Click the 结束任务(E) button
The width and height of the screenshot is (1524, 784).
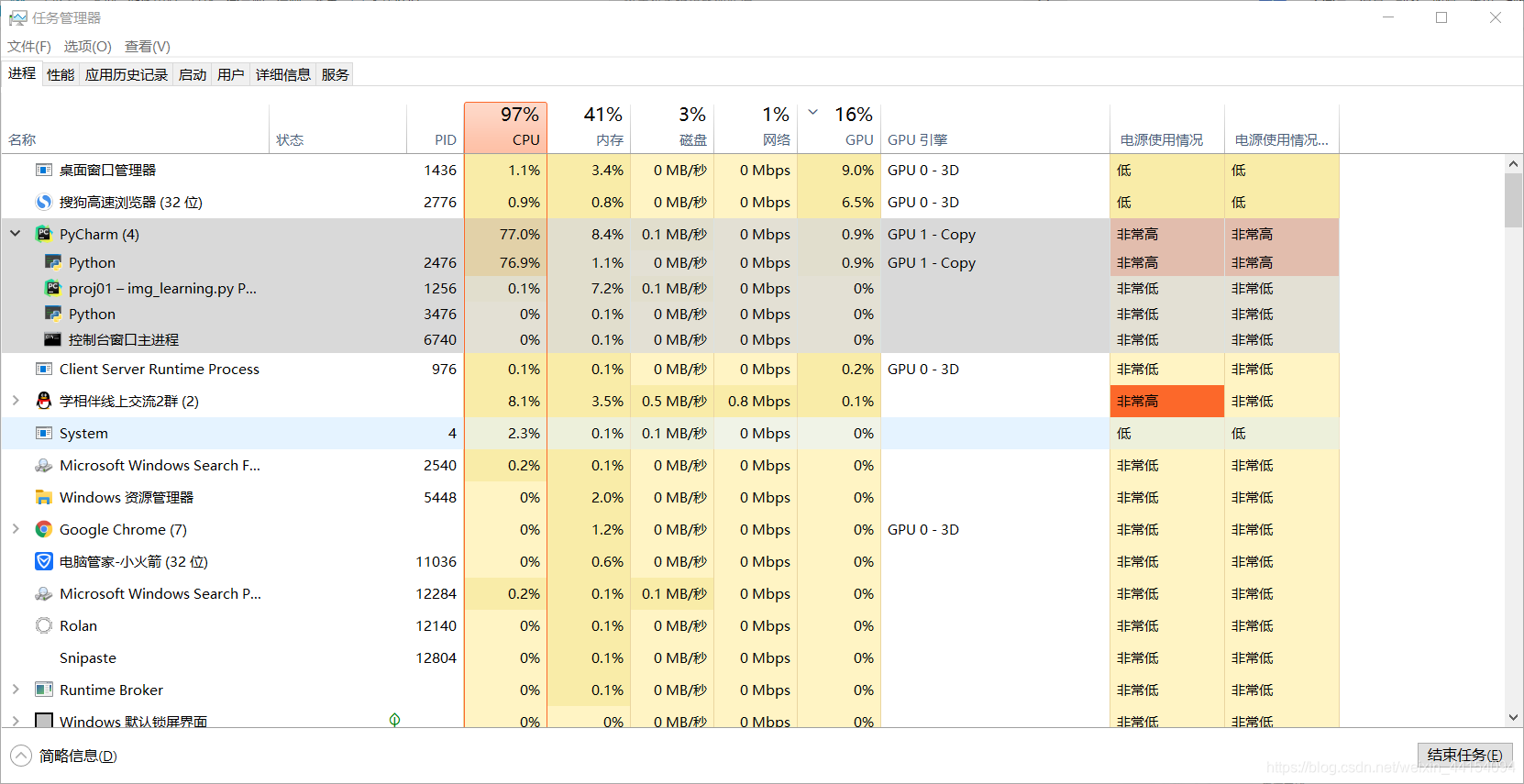[1464, 755]
